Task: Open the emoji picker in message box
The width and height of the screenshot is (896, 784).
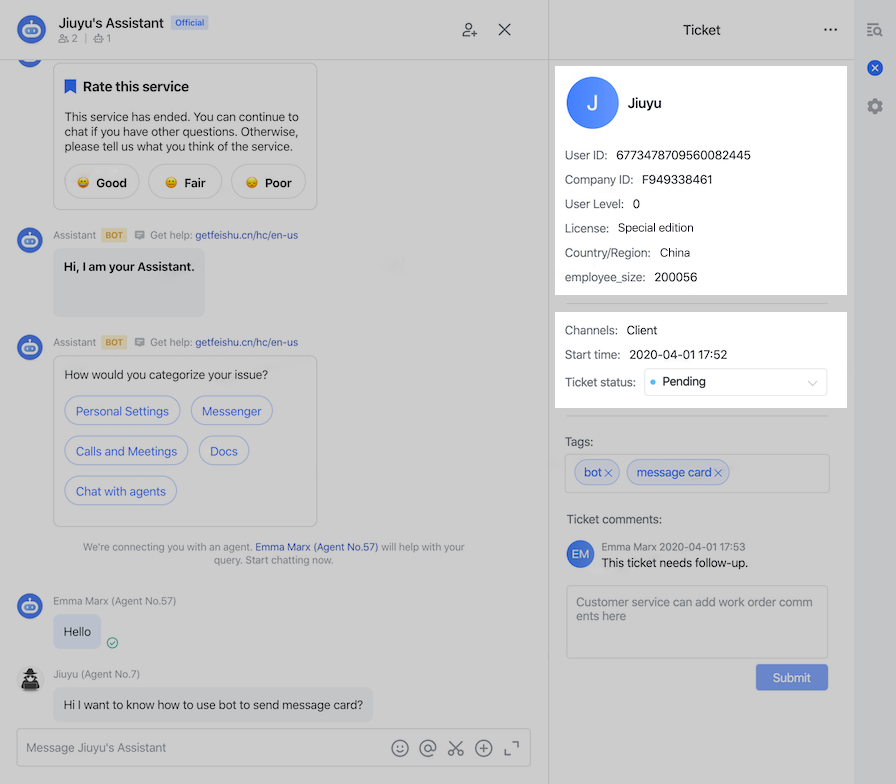Action: point(400,748)
